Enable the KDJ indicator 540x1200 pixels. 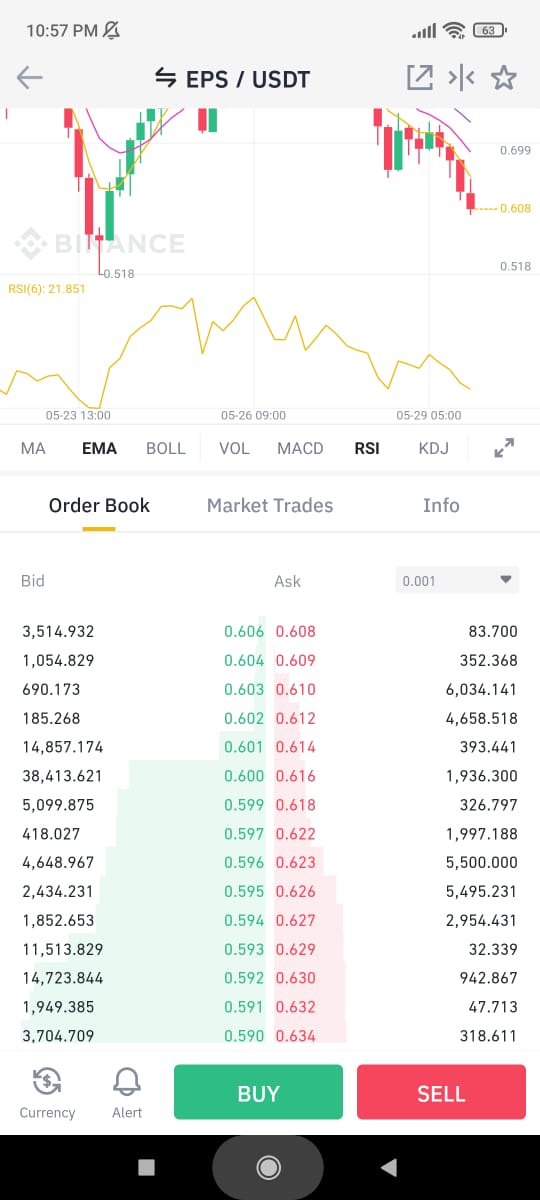pyautogui.click(x=433, y=448)
